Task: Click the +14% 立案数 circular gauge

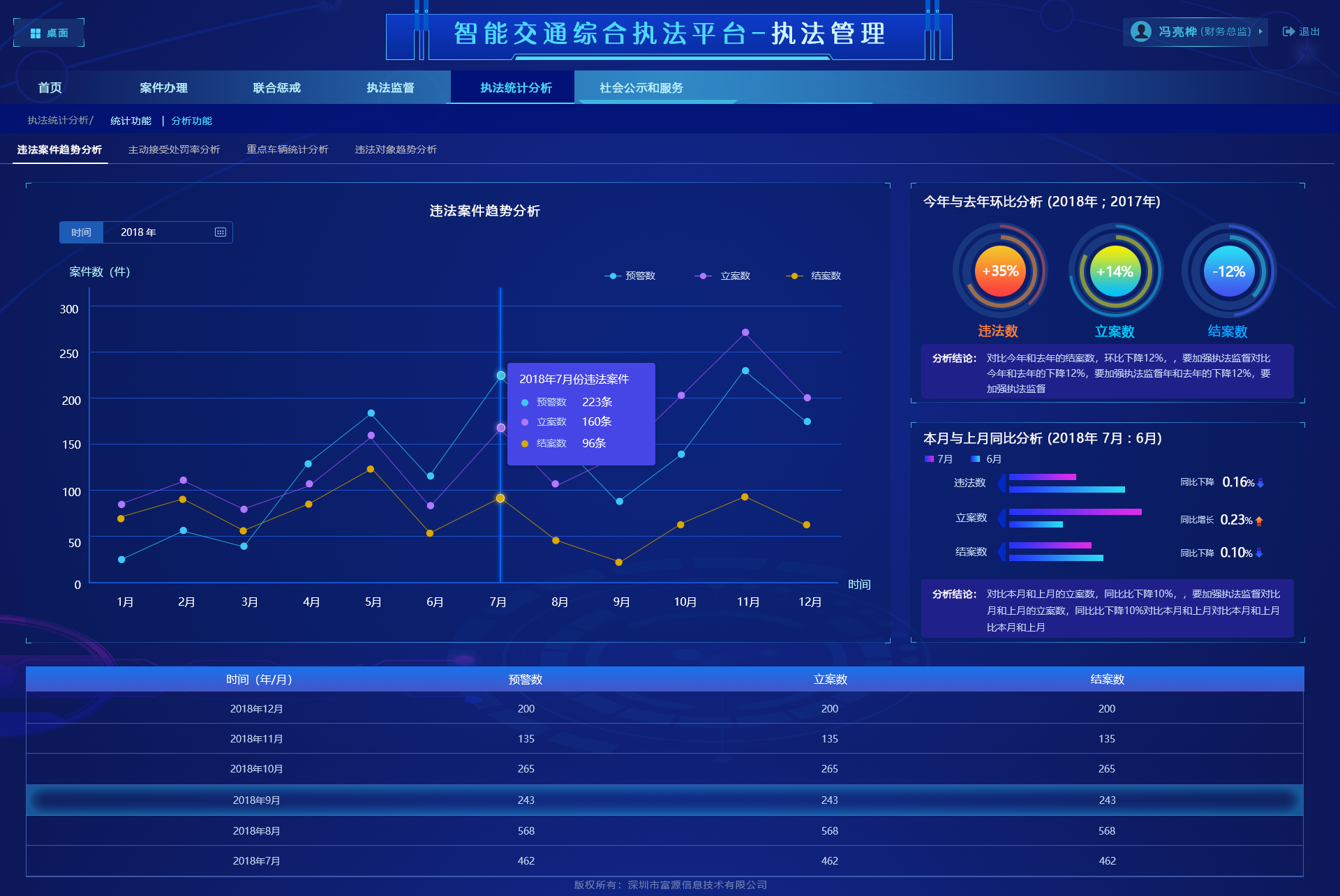Action: pyautogui.click(x=1115, y=271)
